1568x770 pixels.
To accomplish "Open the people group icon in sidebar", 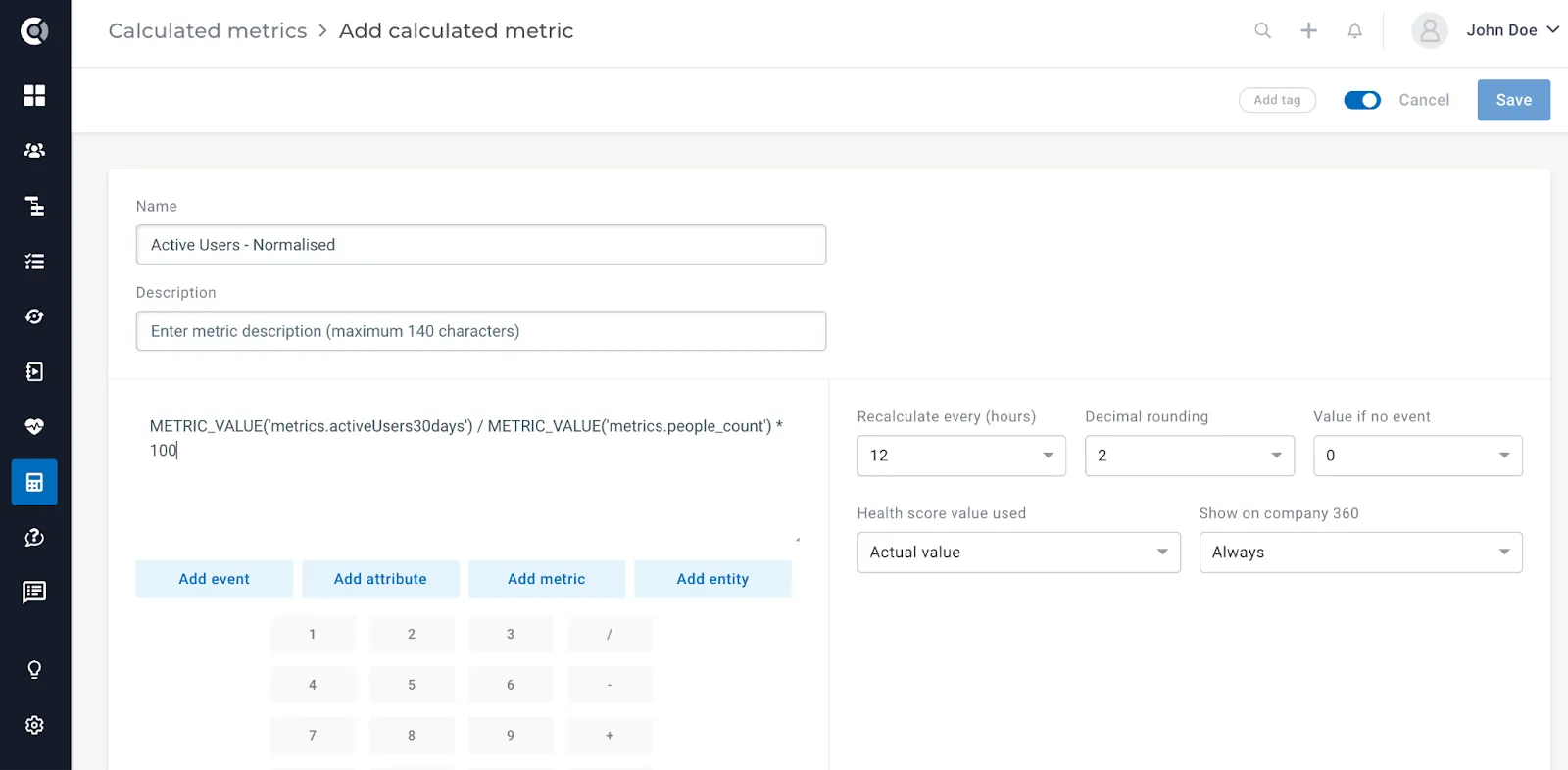I will 34,150.
